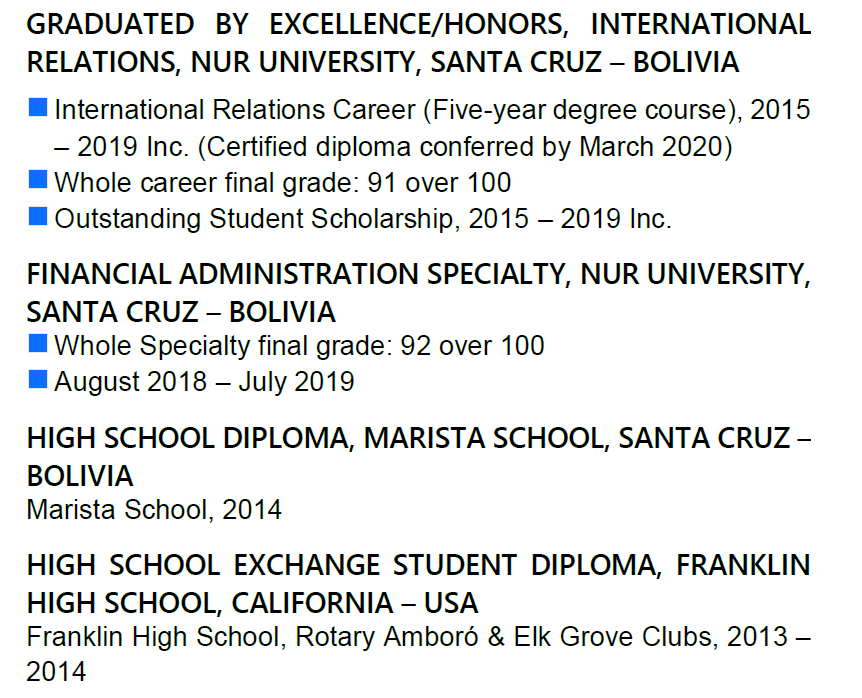Click the blue bullet beside August 2018 – July 2019
The image size is (862, 698).
point(38,379)
